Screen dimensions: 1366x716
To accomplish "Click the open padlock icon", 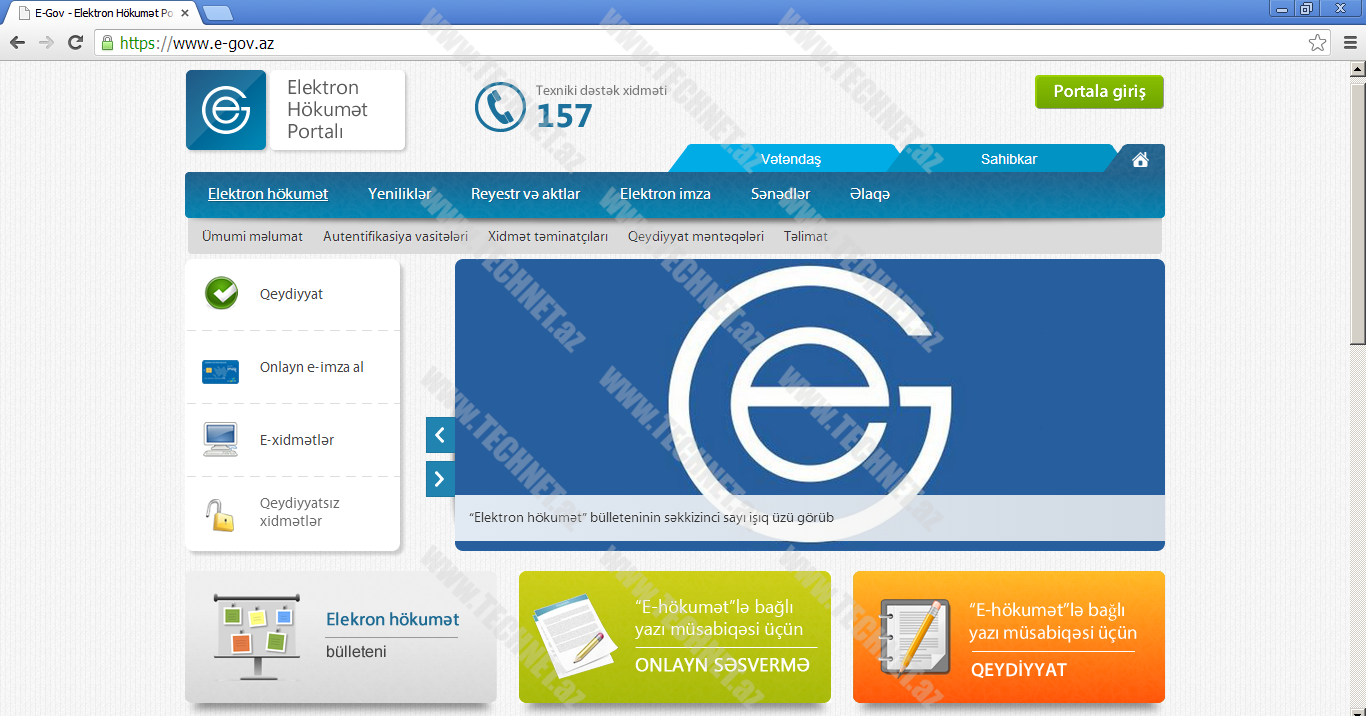I will pos(220,514).
